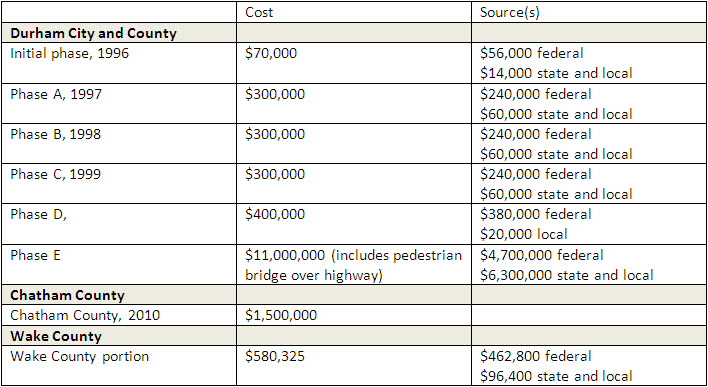
Task: Select the Phase A, 1997 row label
Action: coord(56,94)
